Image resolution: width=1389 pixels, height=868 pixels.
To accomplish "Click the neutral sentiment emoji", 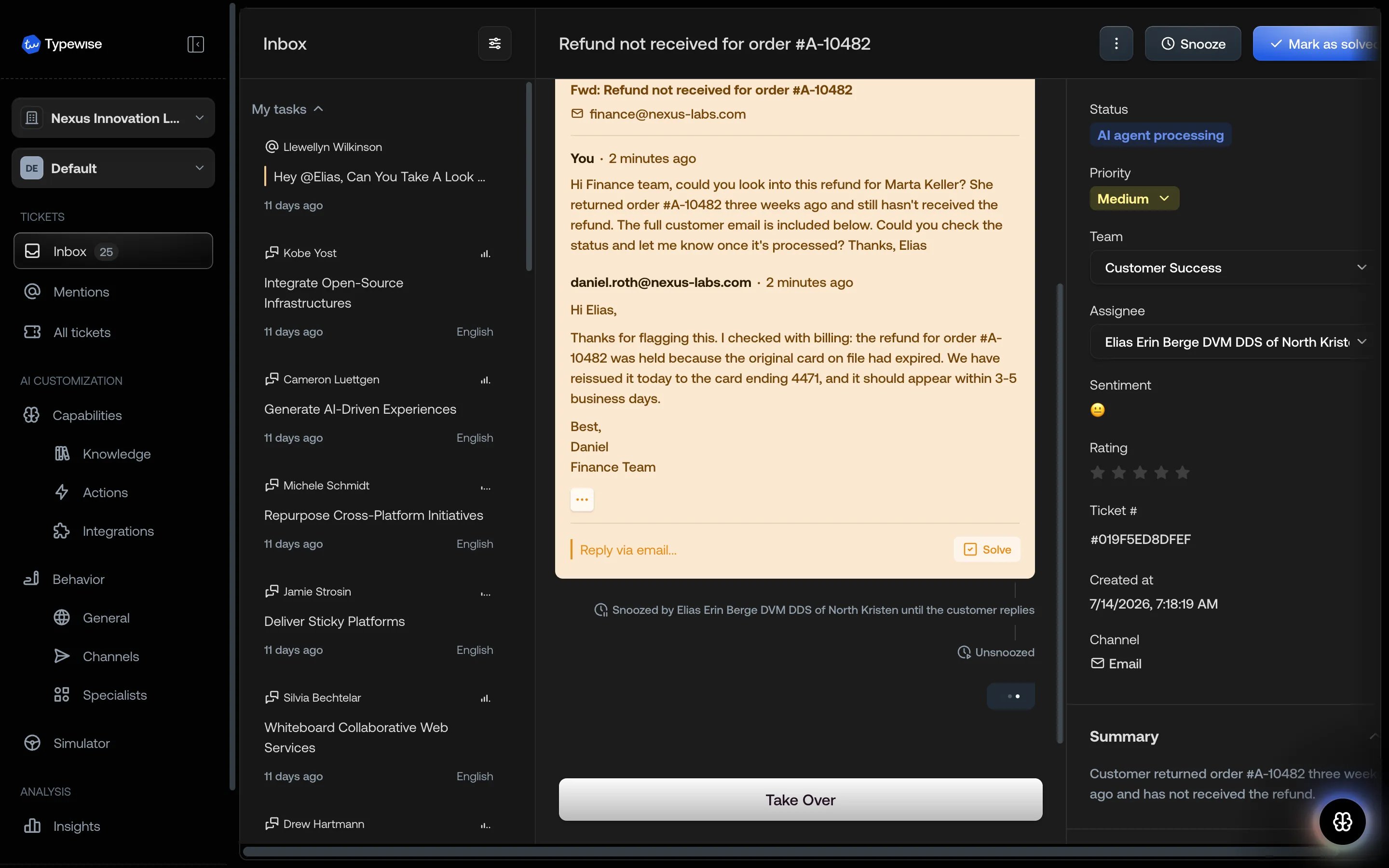I will tap(1097, 410).
